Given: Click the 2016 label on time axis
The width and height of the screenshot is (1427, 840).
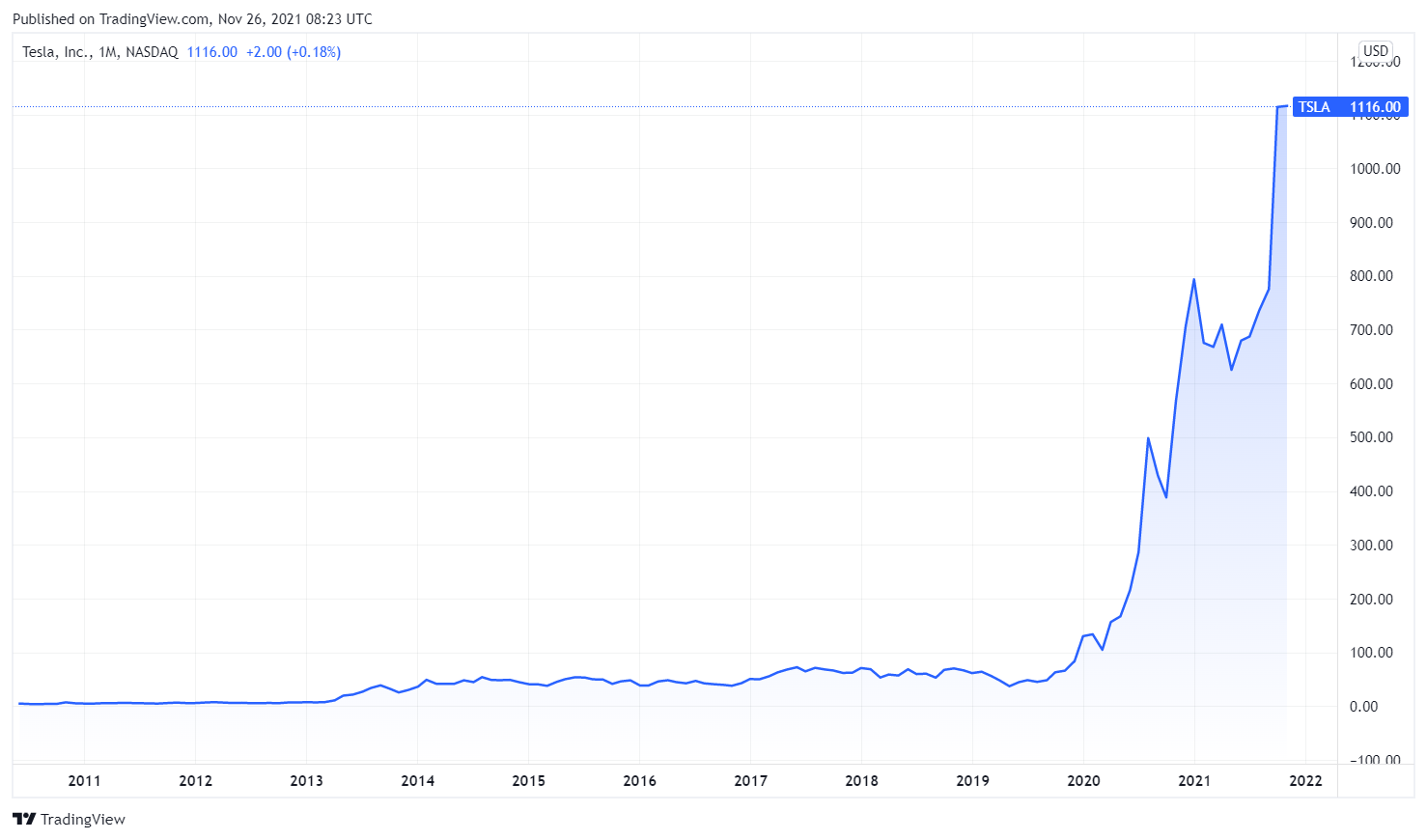Looking at the screenshot, I should tap(639, 781).
